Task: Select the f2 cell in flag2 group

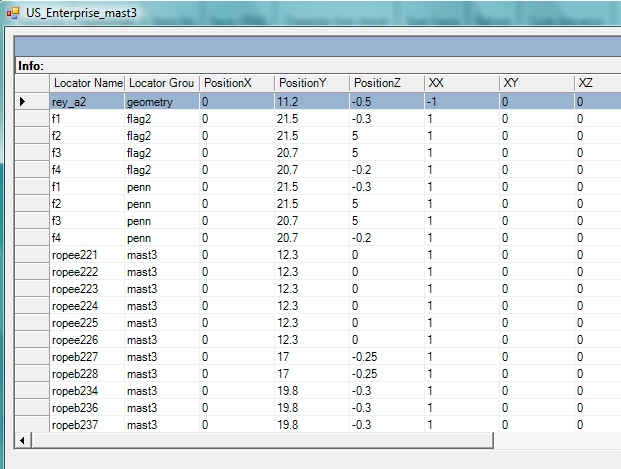Action: 87,136
